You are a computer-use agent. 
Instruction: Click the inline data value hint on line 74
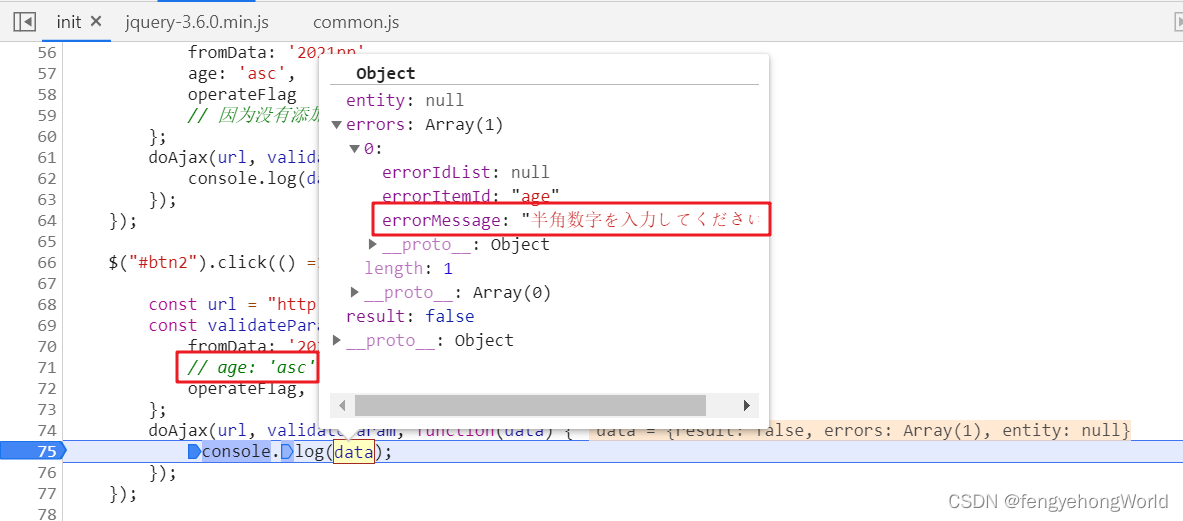(x=860, y=431)
